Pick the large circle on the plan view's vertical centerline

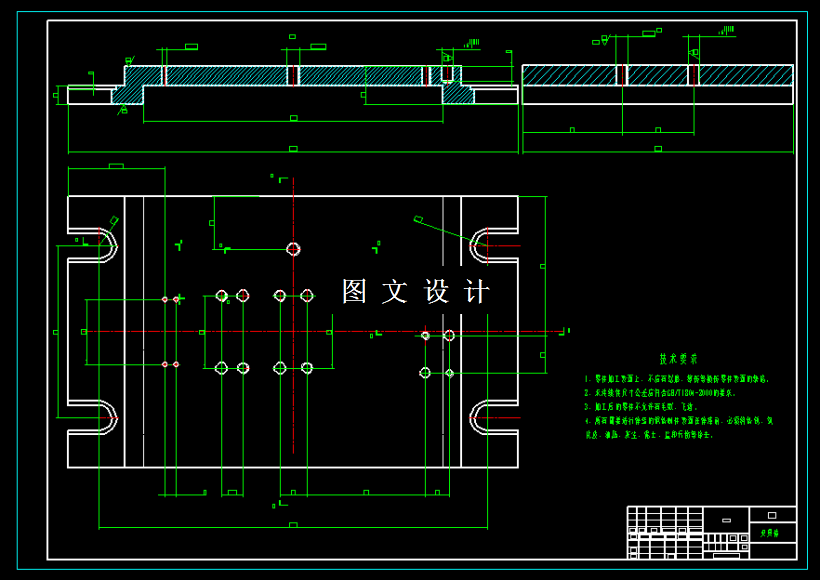click(293, 249)
